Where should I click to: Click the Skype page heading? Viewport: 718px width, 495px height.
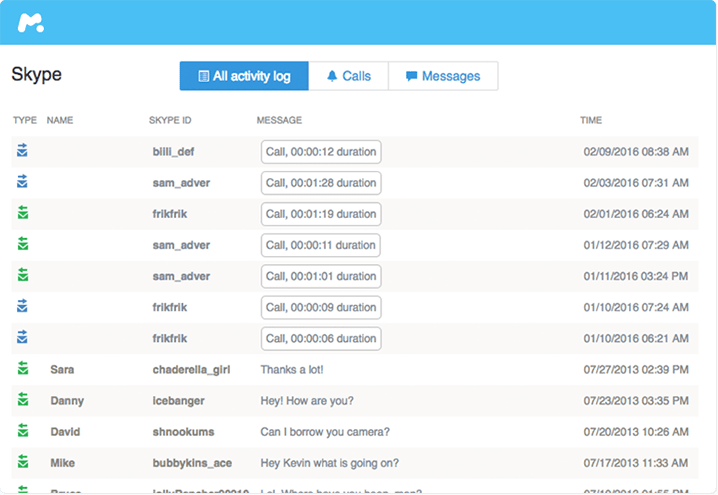tap(37, 75)
